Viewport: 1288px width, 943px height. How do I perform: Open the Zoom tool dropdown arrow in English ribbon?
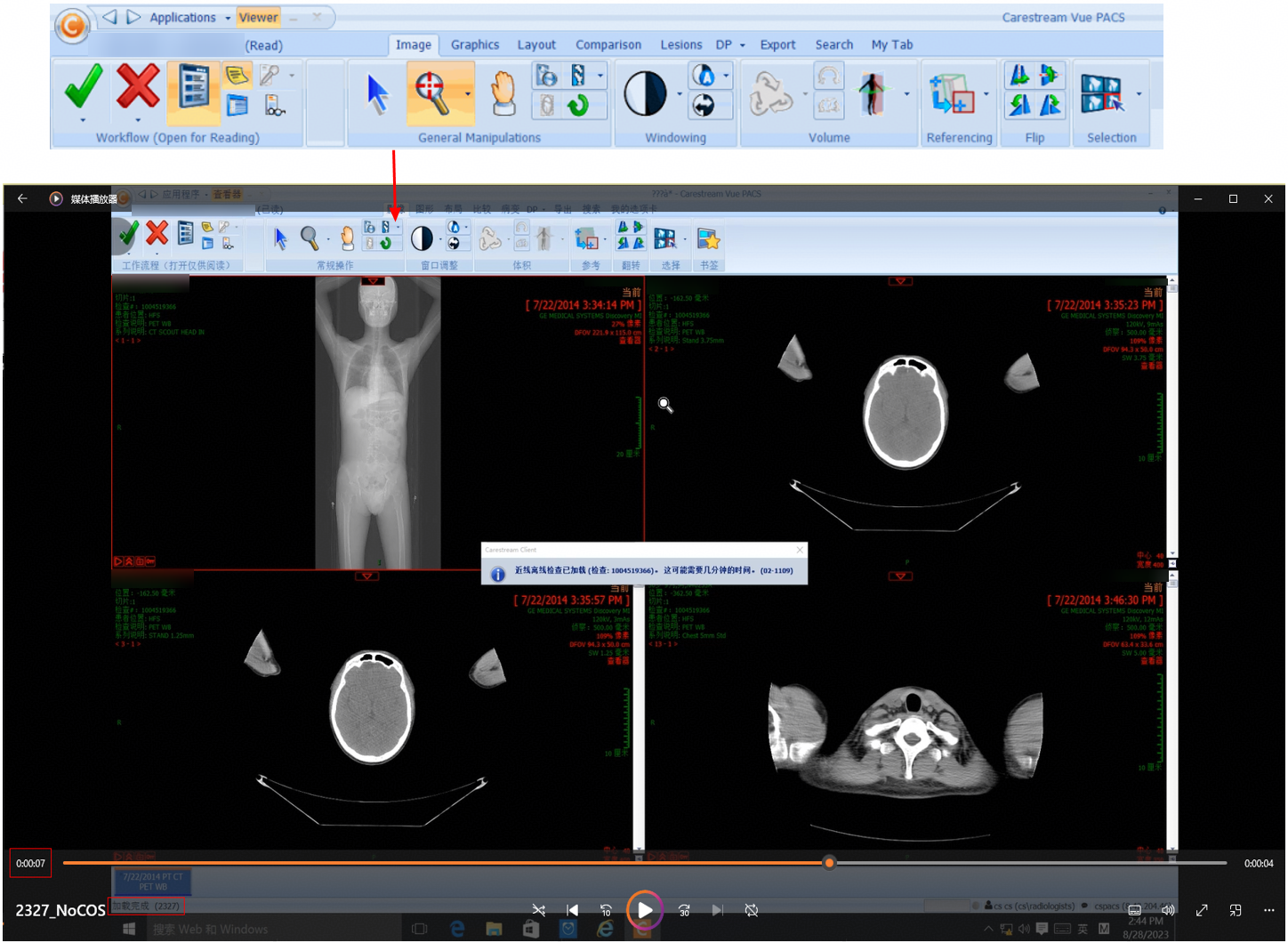(468, 93)
